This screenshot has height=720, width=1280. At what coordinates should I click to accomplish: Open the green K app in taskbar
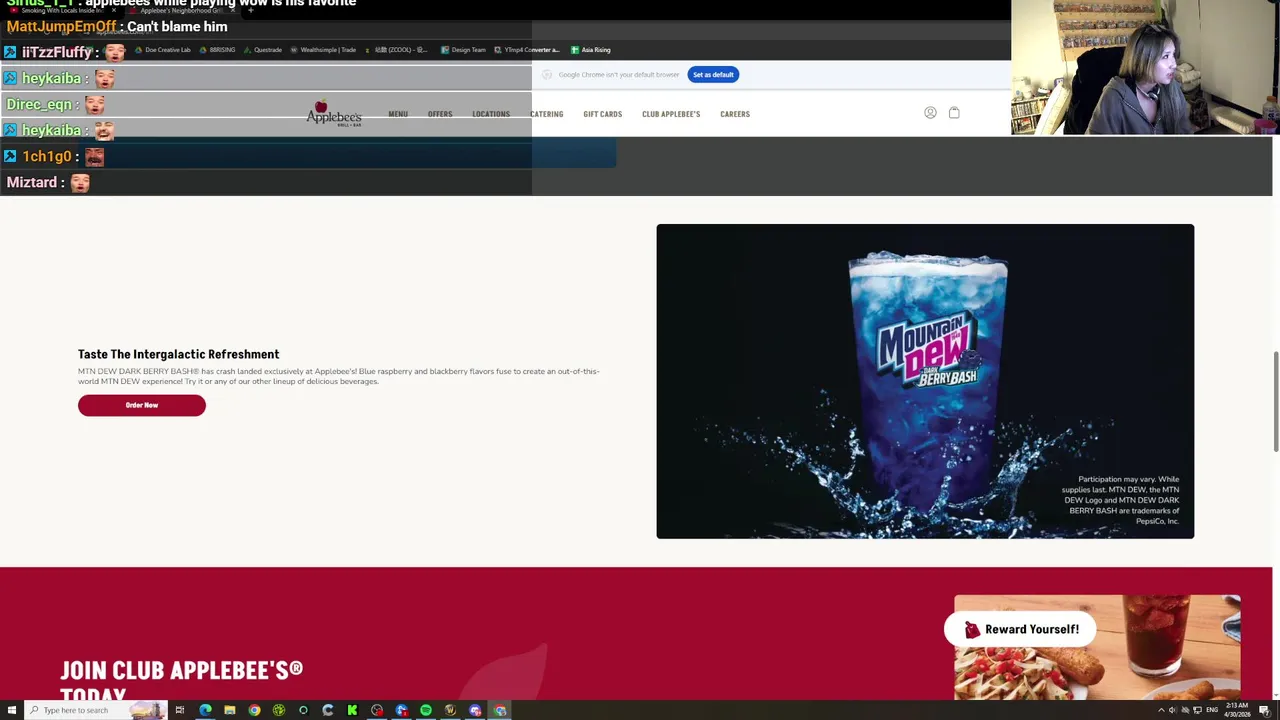[352, 710]
